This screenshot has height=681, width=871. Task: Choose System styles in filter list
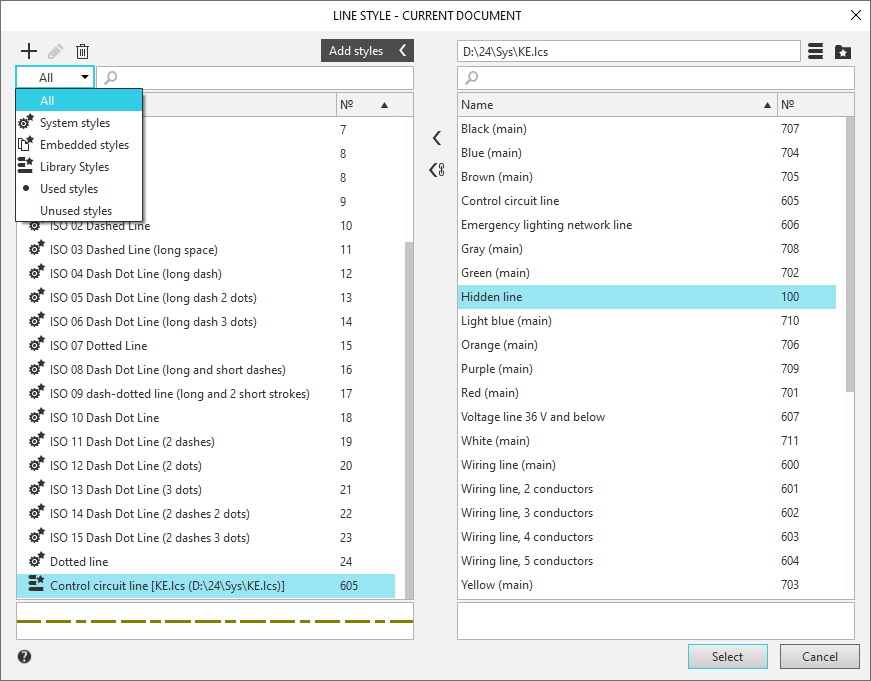click(x=75, y=123)
